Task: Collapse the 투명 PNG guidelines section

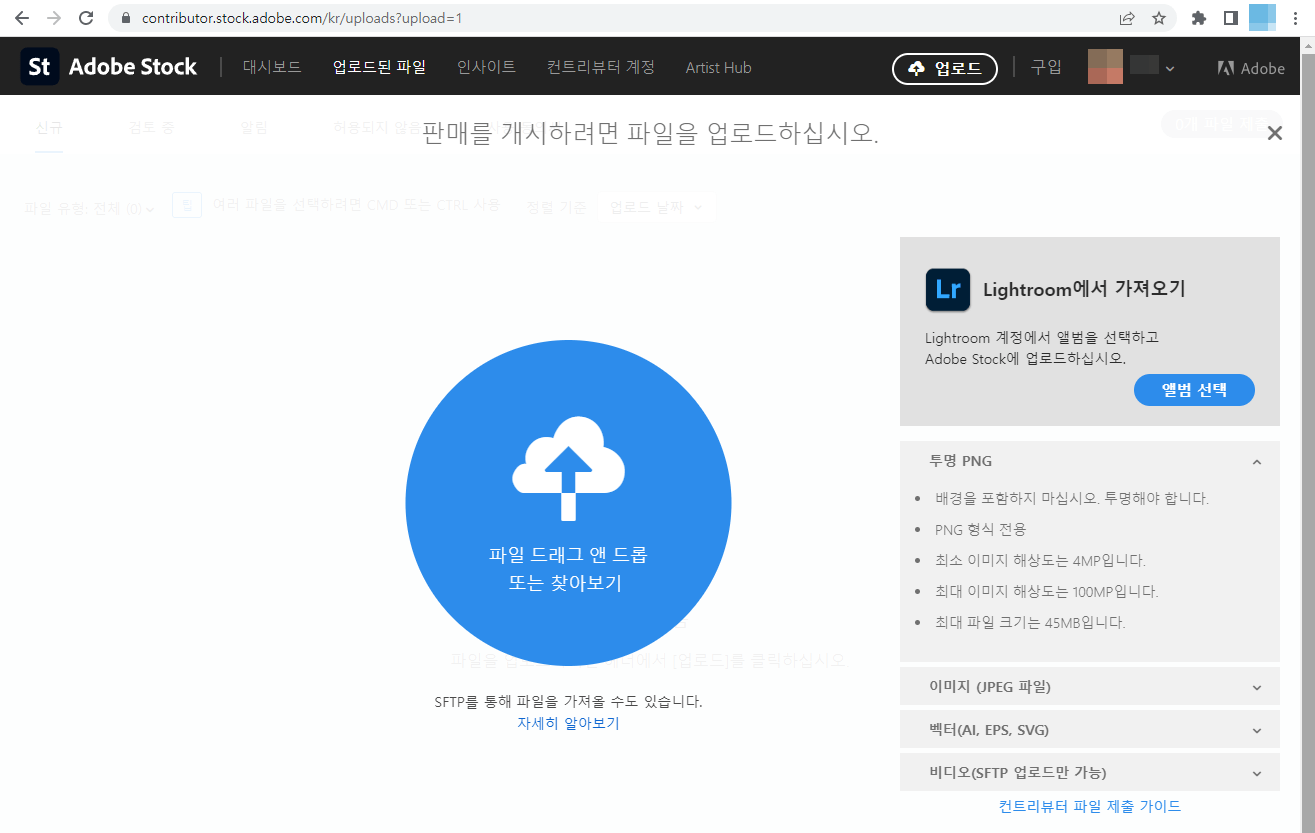Action: coord(1257,461)
